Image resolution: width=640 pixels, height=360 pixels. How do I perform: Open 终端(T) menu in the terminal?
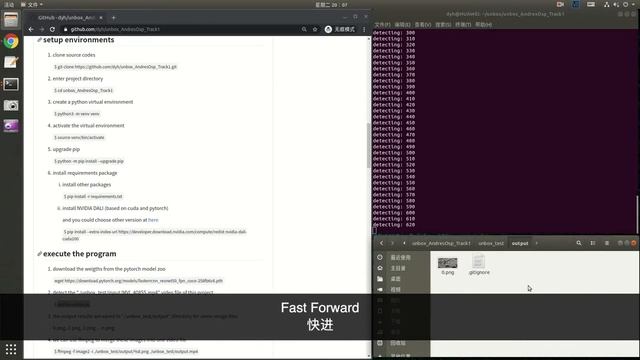pyautogui.click(x=463, y=25)
